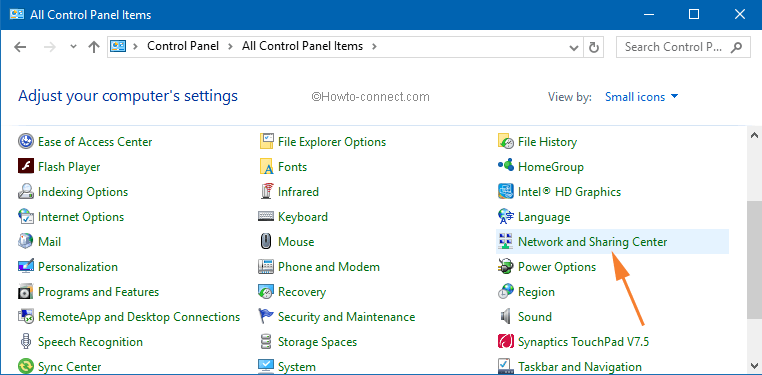This screenshot has width=762, height=375.
Task: Open the Indexing Options magnifier icon
Action: point(25,192)
